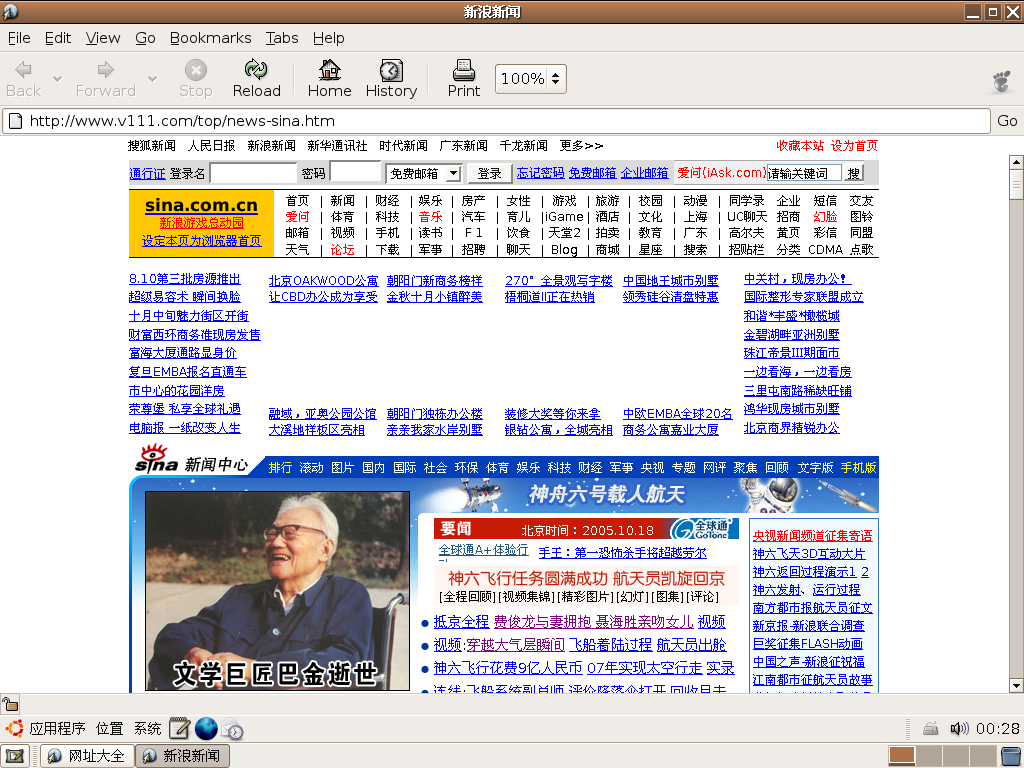This screenshot has height=768, width=1024.
Task: Open the 位置 panel menu
Action: point(109,728)
